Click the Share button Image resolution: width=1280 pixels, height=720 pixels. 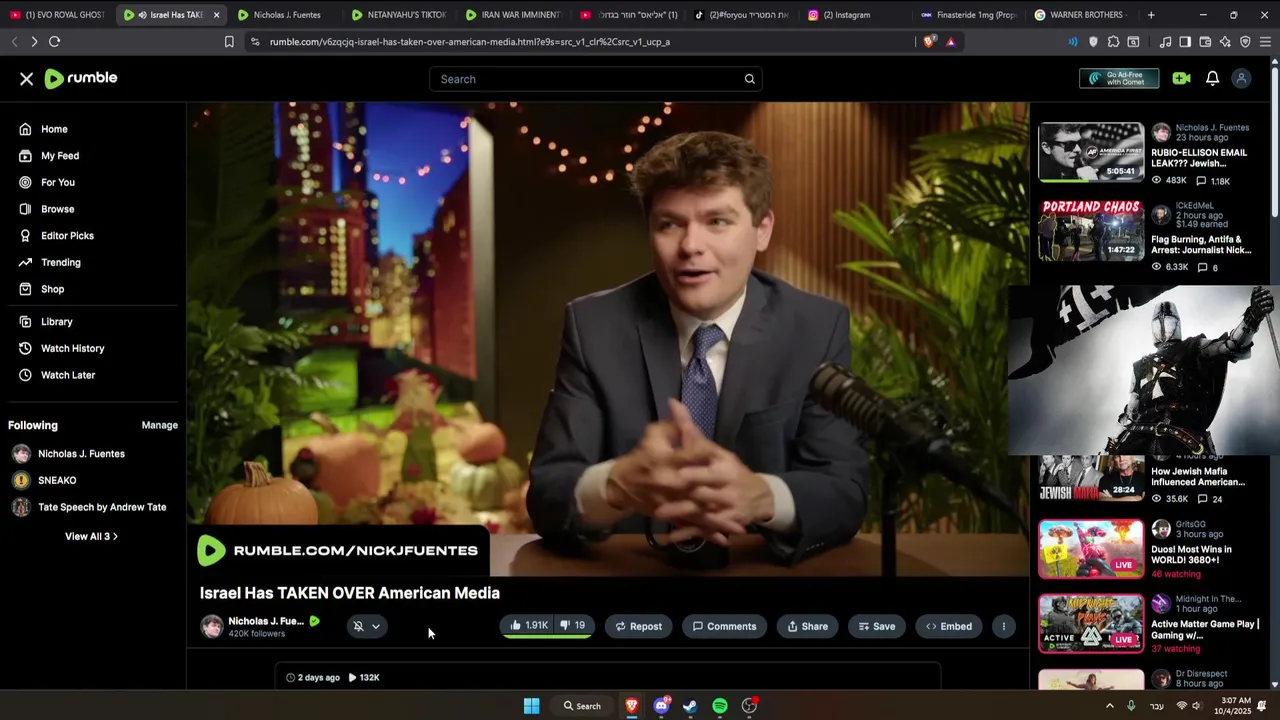(x=807, y=626)
